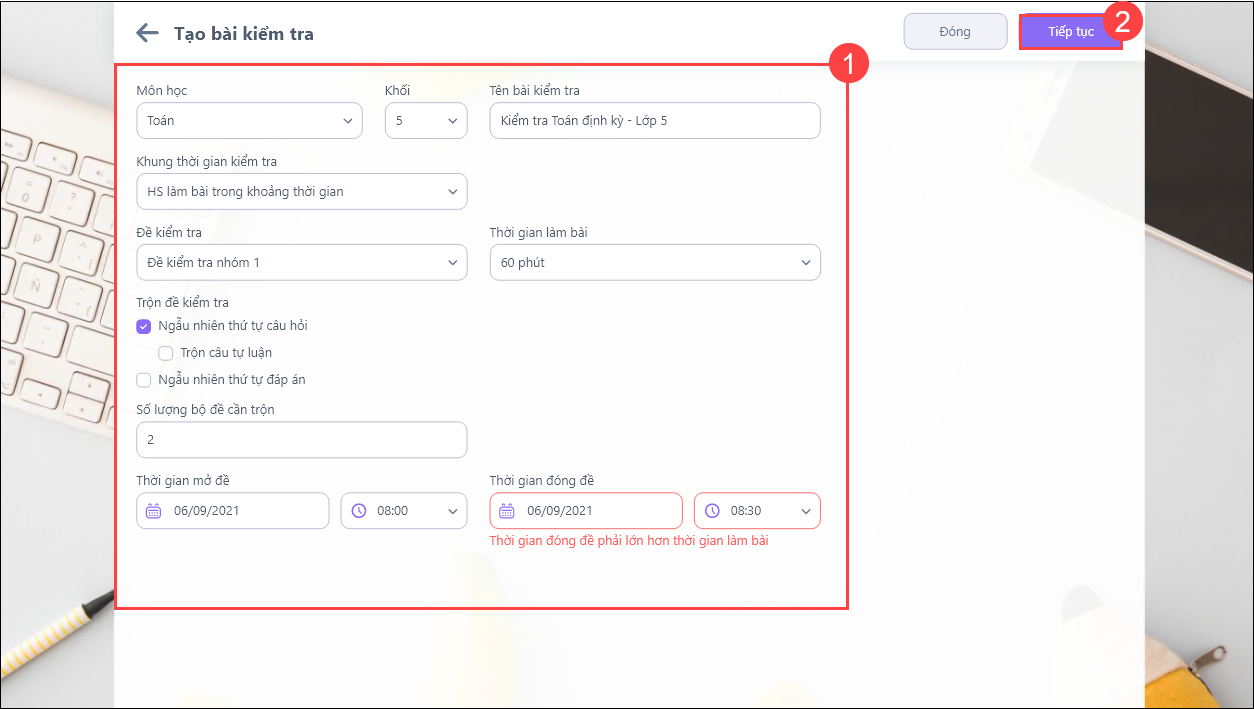The width and height of the screenshot is (1254, 709).
Task: Expand the 60 phút duration dropdown
Action: point(654,263)
